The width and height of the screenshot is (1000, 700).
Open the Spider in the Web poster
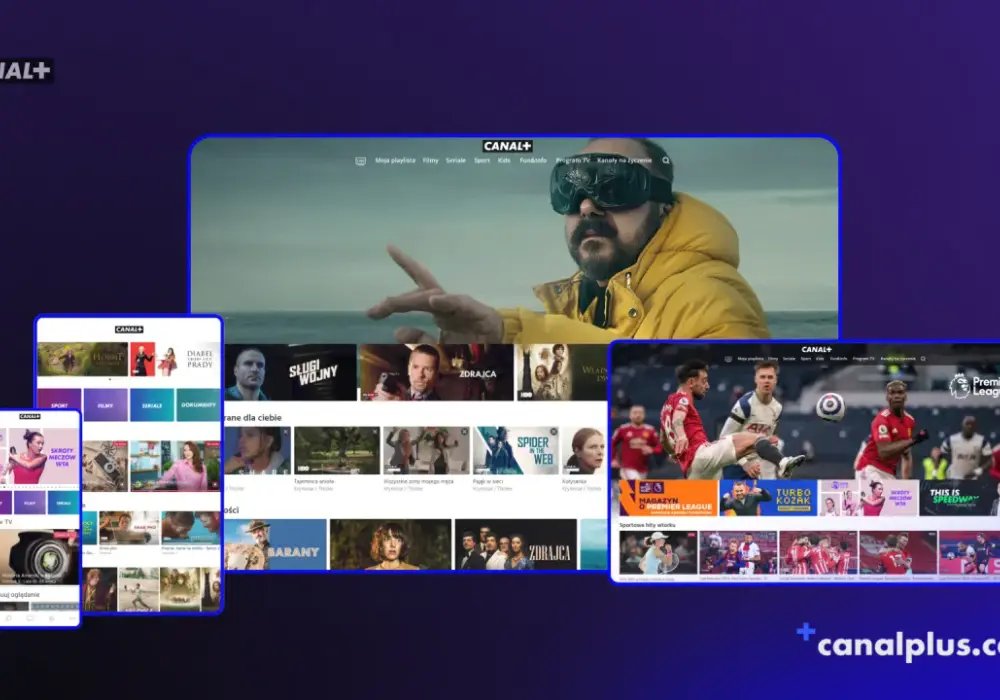[x=516, y=451]
